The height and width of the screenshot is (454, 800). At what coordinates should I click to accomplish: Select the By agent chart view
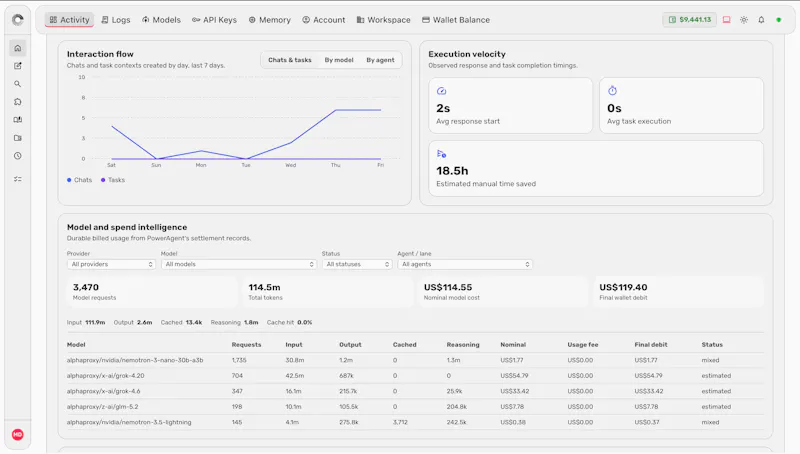tap(380, 60)
